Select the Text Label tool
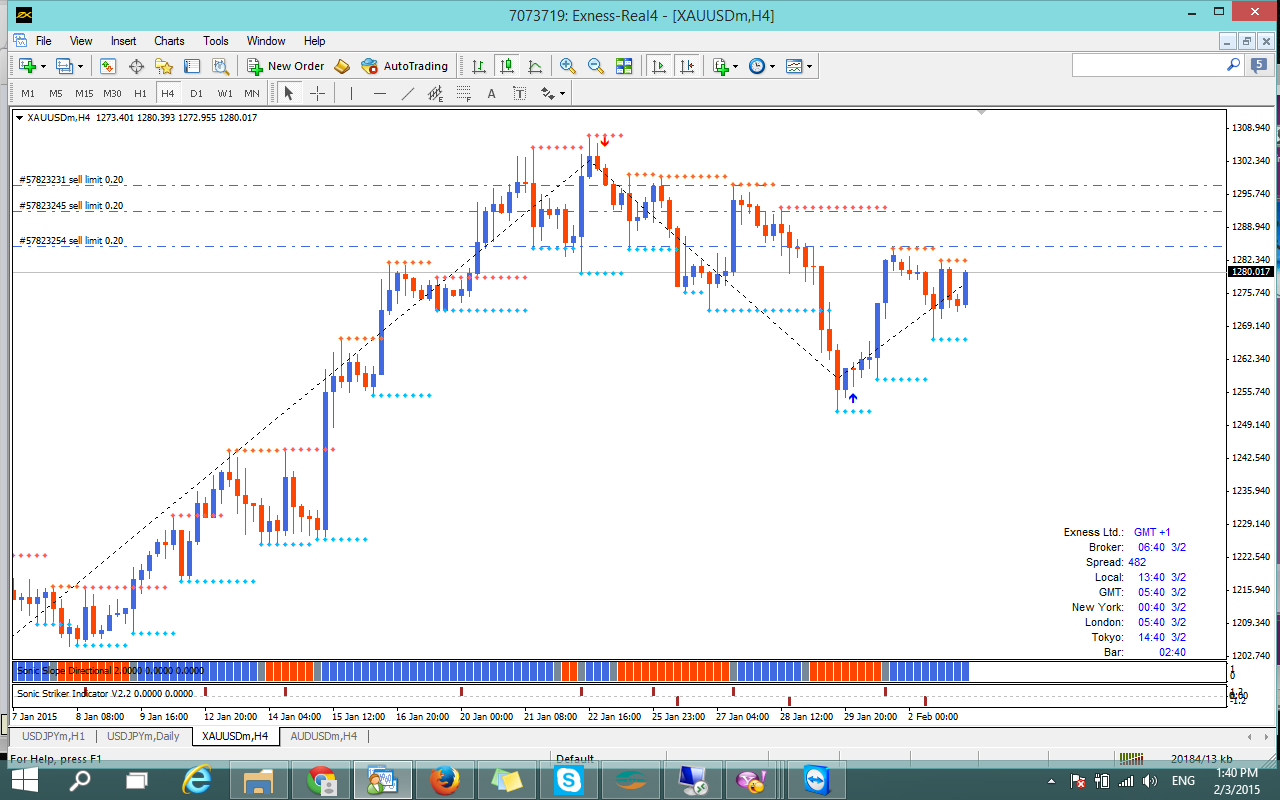 519,93
